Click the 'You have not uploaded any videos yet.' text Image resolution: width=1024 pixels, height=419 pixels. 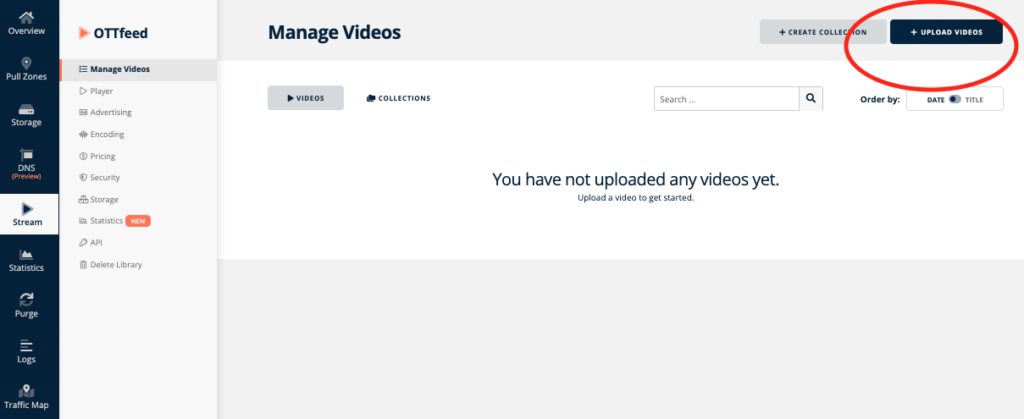click(635, 179)
